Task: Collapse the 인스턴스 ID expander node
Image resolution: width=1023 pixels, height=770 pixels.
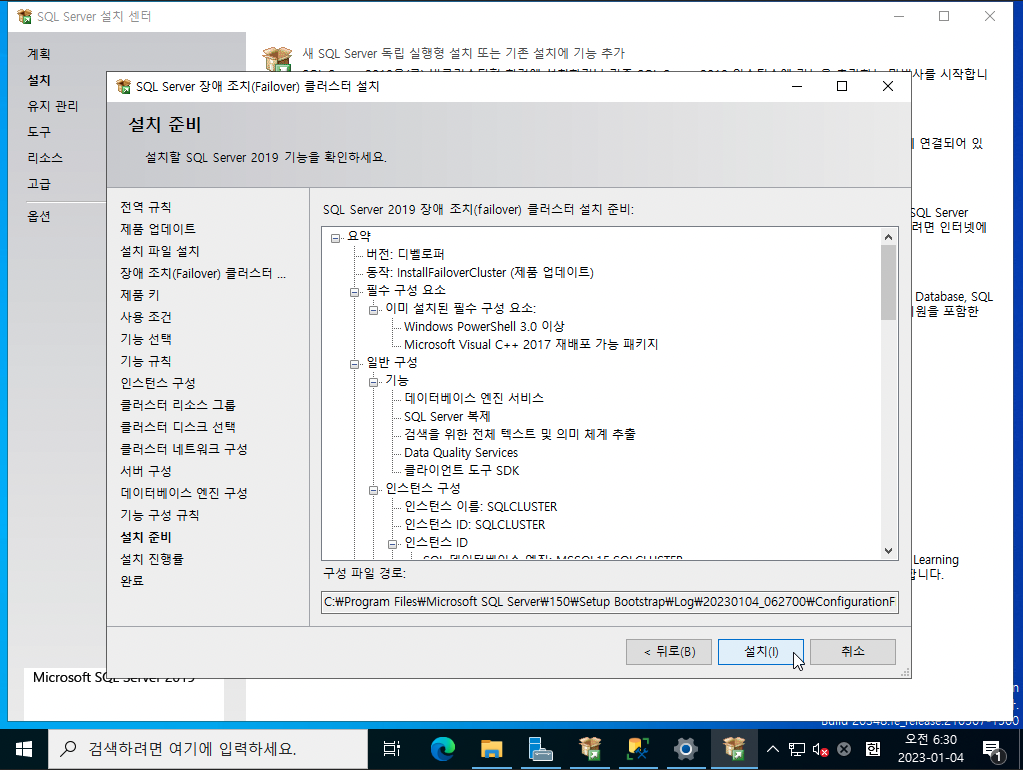Action: 392,544
